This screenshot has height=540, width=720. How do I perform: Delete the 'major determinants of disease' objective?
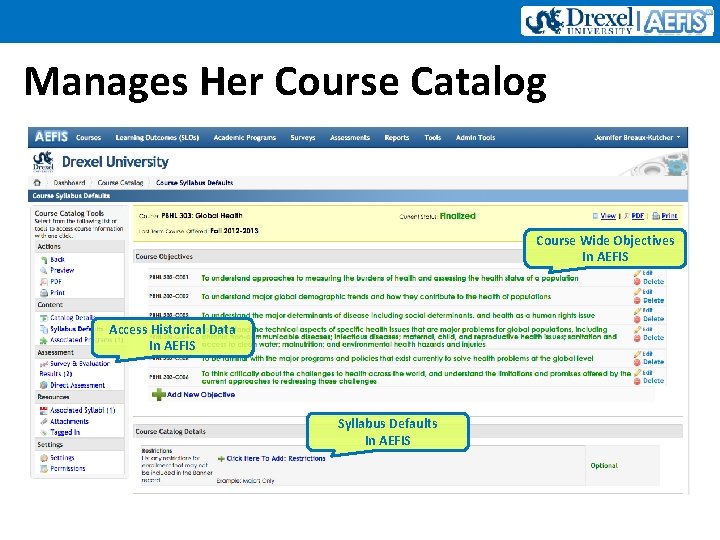pos(653,319)
